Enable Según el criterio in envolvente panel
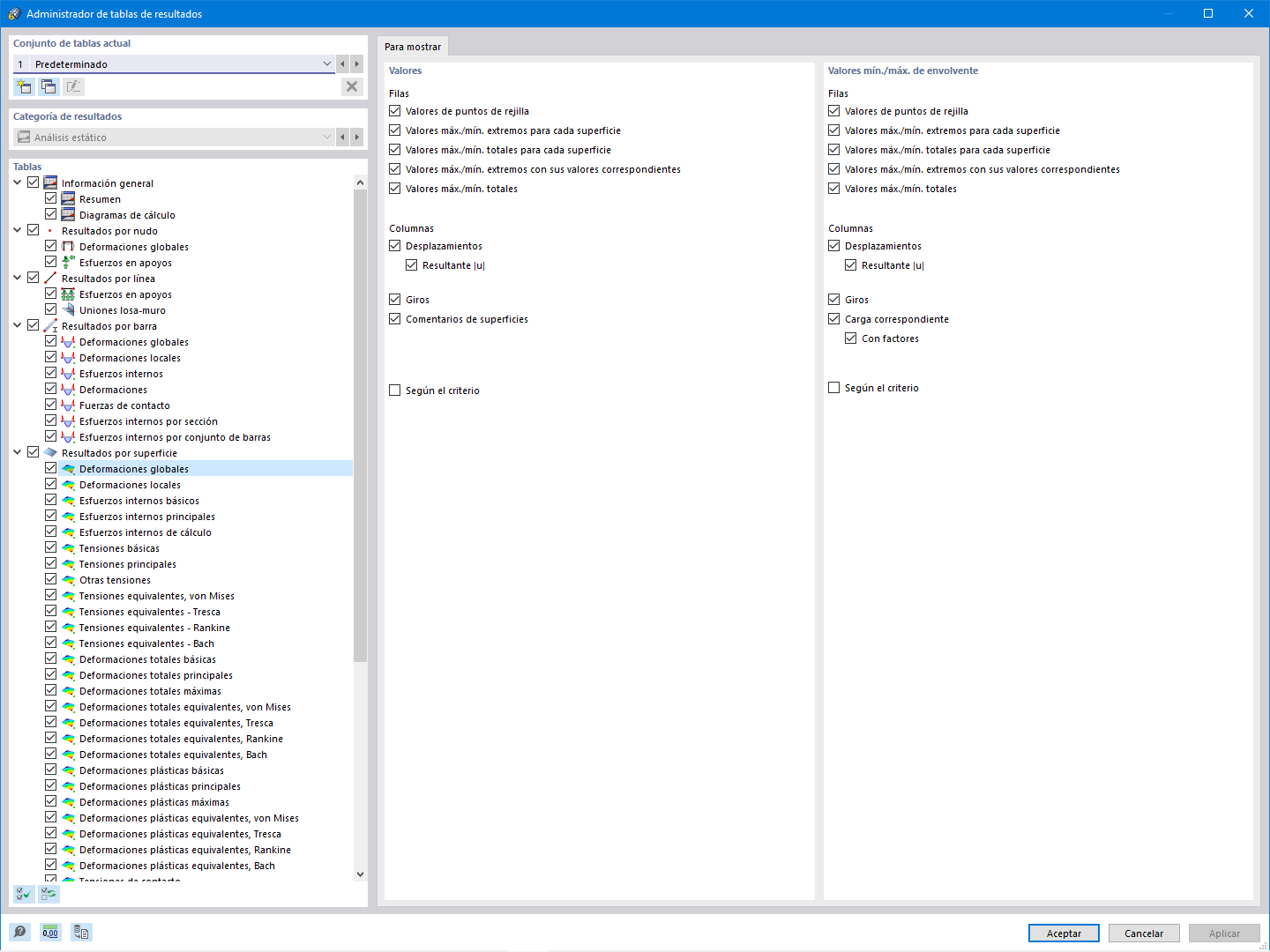The height and width of the screenshot is (952, 1270). pyautogui.click(x=834, y=388)
